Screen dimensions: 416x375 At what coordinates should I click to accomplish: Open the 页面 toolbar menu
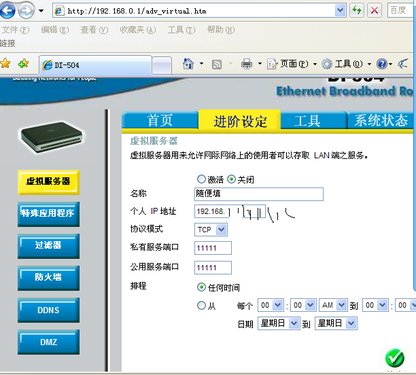click(x=292, y=64)
